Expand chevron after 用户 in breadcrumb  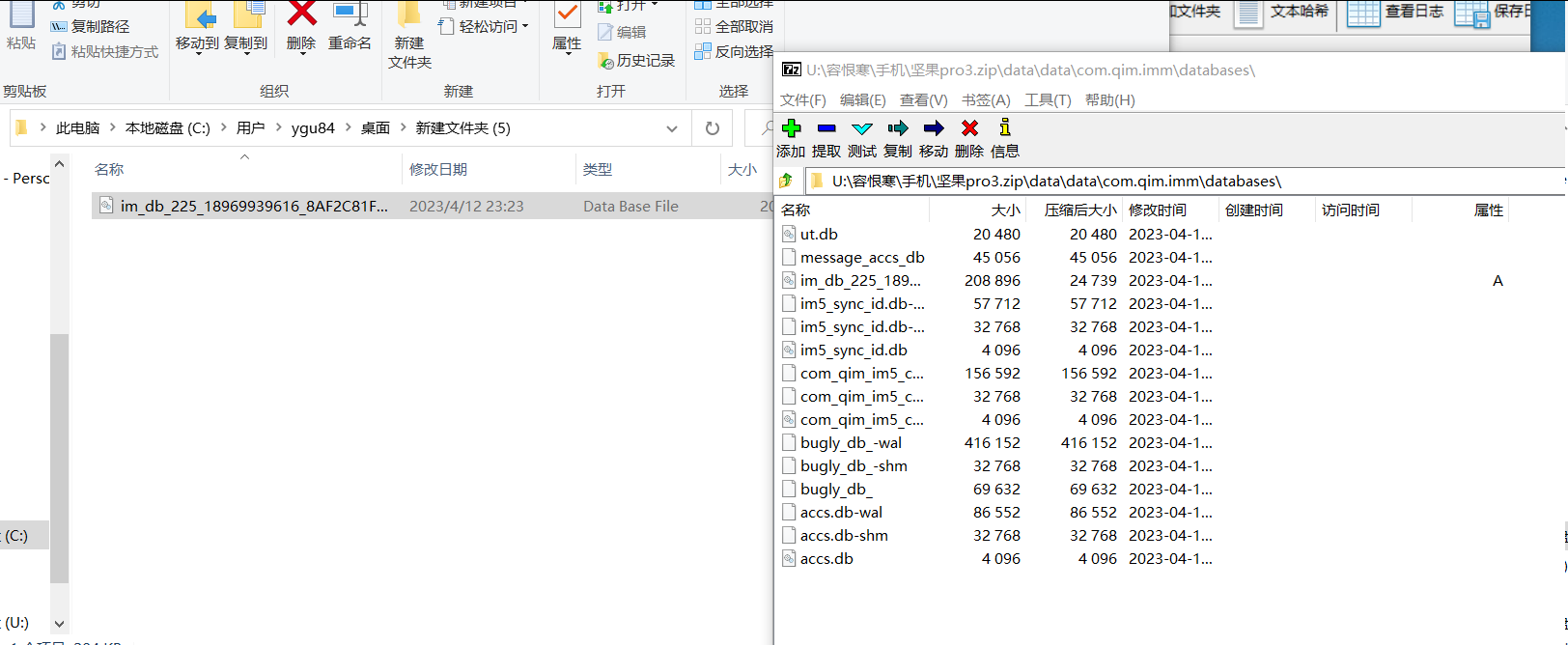point(278,127)
